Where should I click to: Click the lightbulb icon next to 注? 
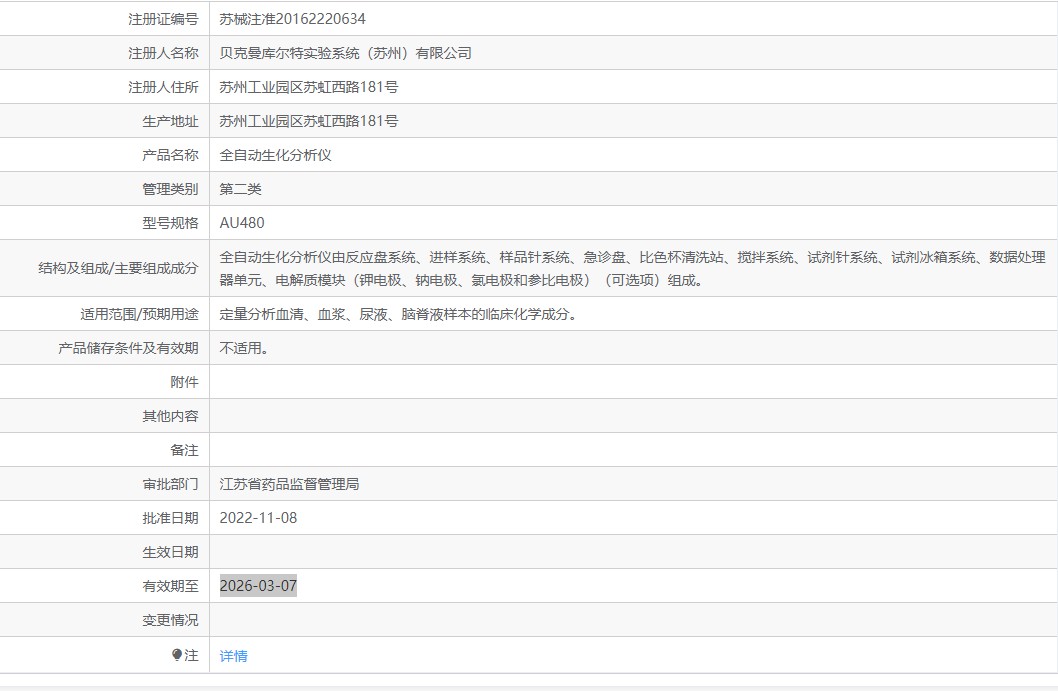[177, 655]
